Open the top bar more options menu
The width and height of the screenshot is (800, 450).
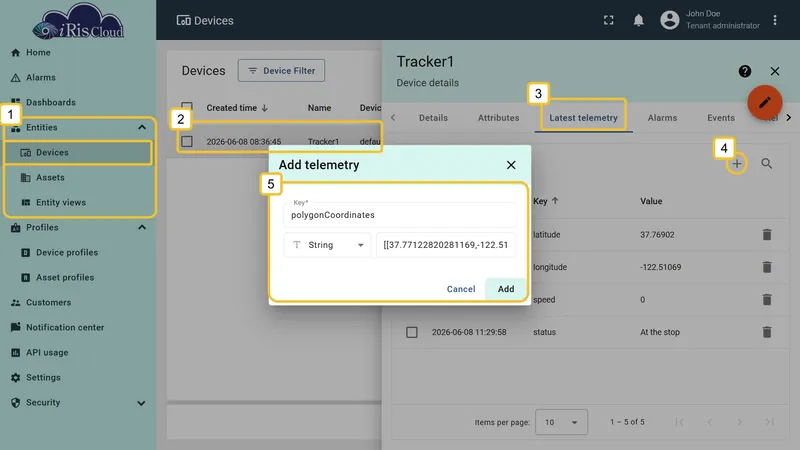(x=774, y=20)
